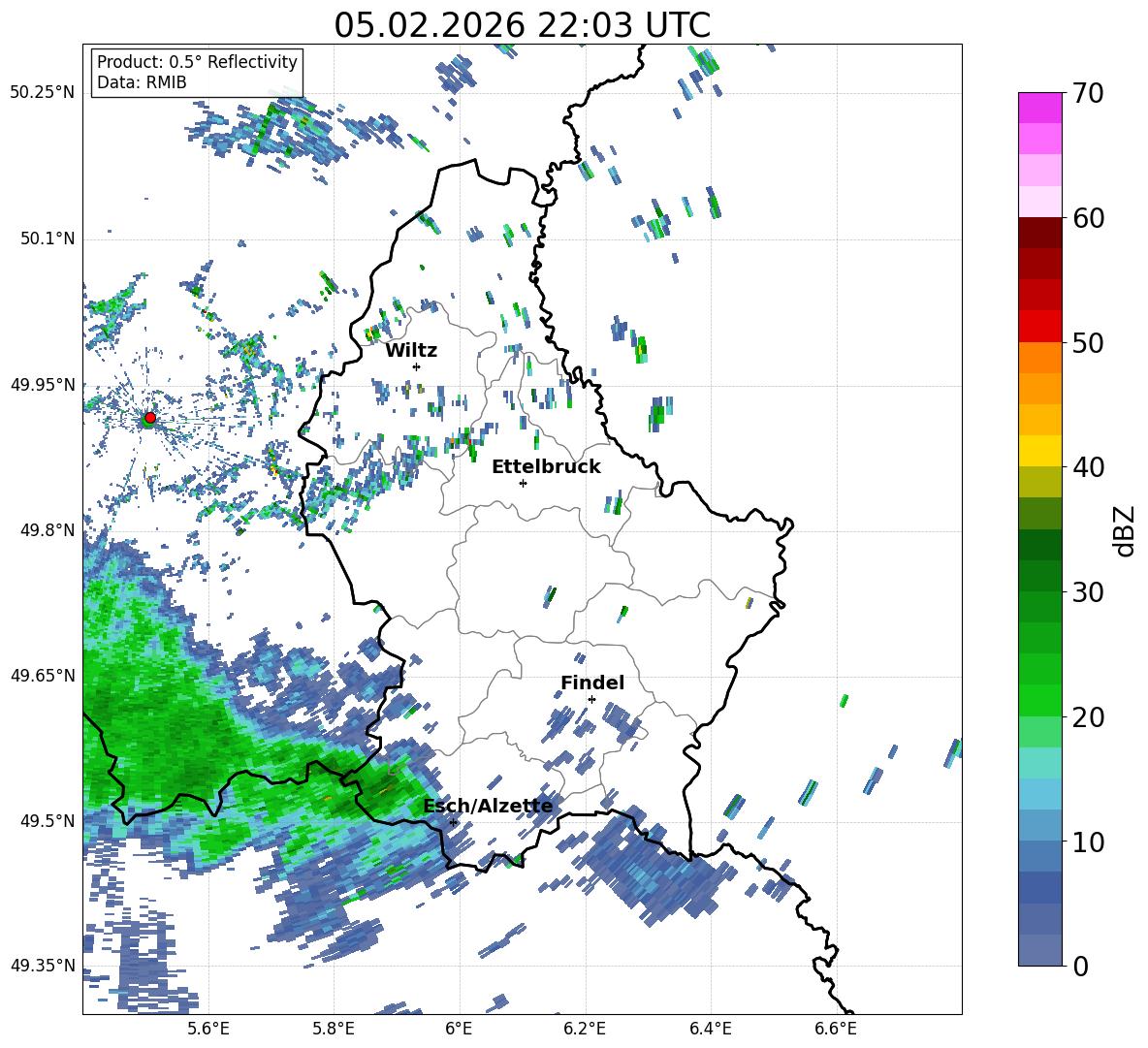The height and width of the screenshot is (1048, 1148).
Task: Click the Product: 0.5° Reflectivity text
Action: (197, 61)
